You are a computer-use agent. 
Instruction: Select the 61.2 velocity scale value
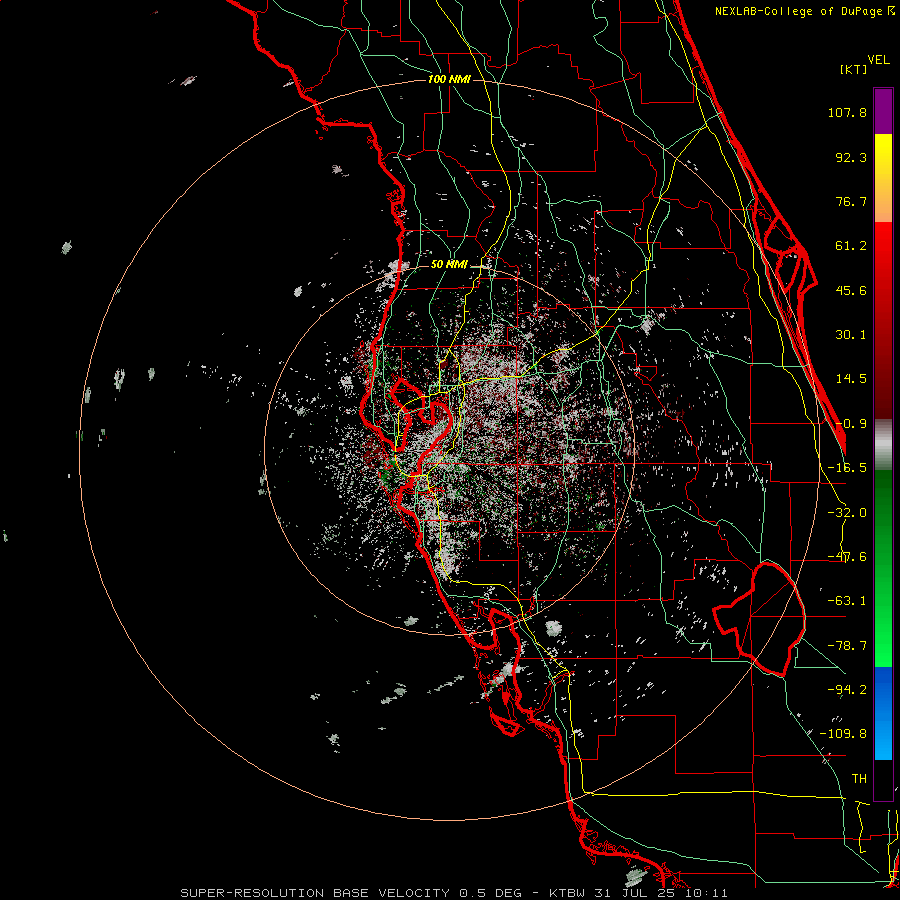pos(851,246)
